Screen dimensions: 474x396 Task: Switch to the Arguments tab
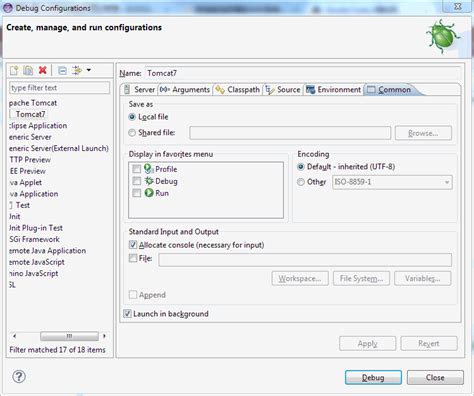point(184,89)
